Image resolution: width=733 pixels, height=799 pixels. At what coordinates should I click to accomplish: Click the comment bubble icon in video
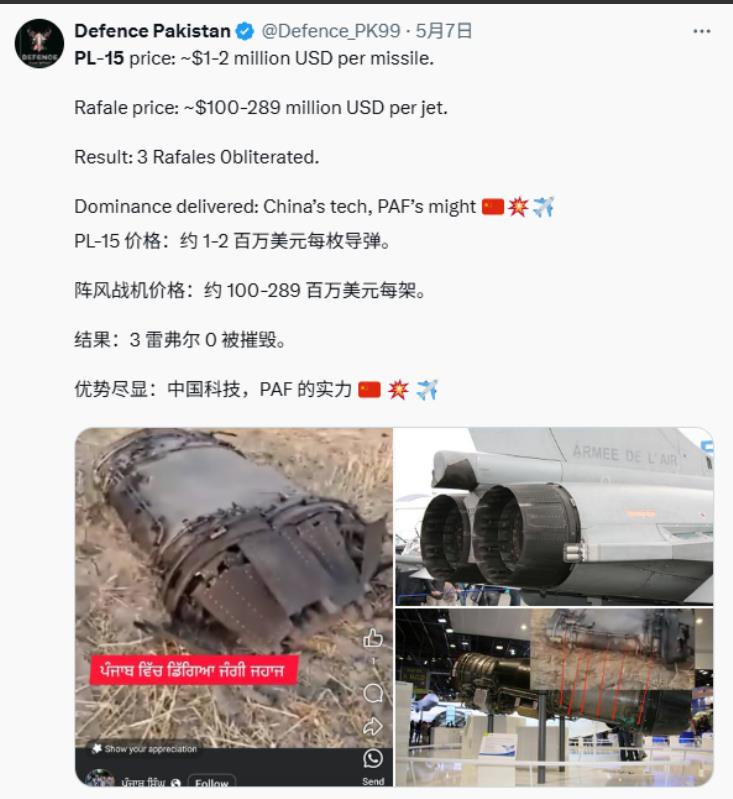tap(373, 693)
